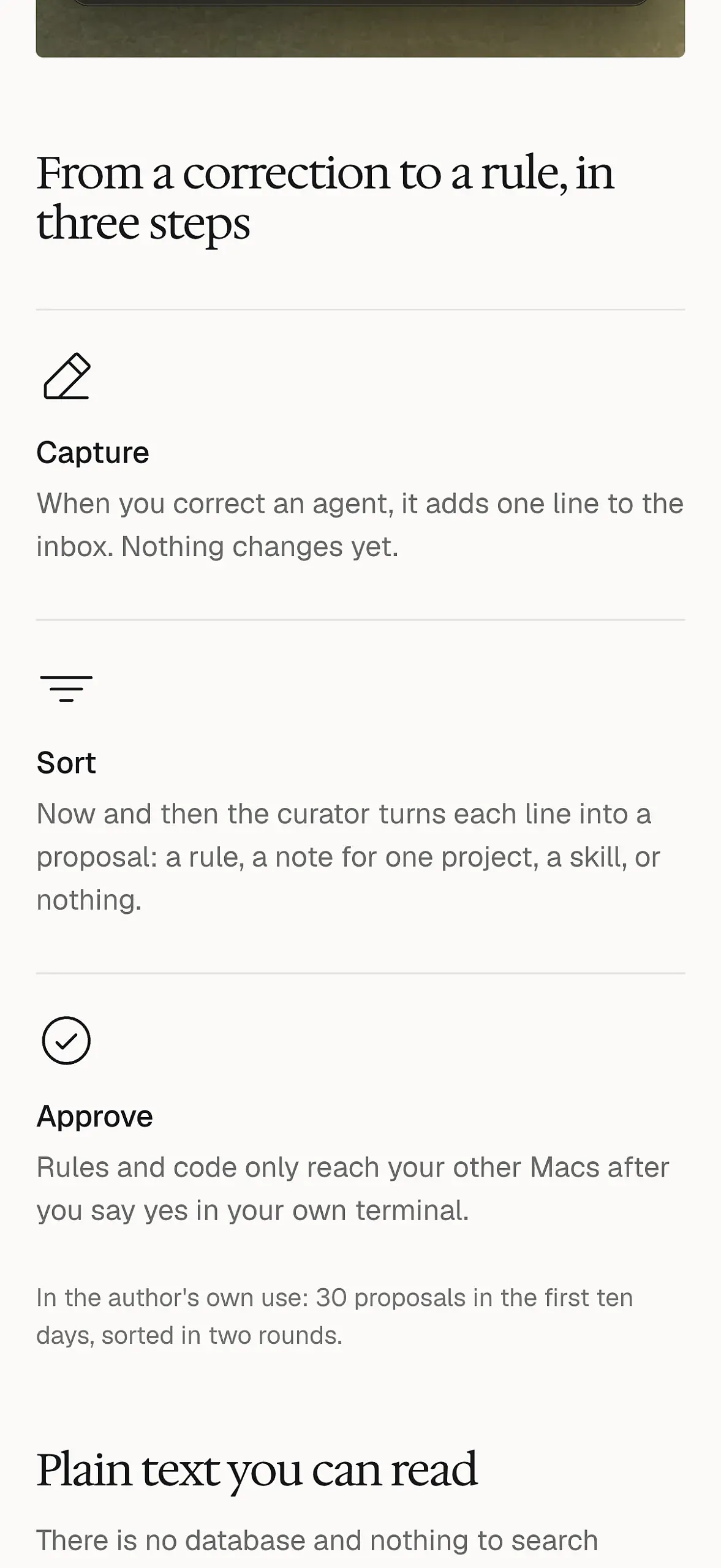Click the dark image banner at top
Viewport: 721px width, 1568px height.
[x=360, y=29]
